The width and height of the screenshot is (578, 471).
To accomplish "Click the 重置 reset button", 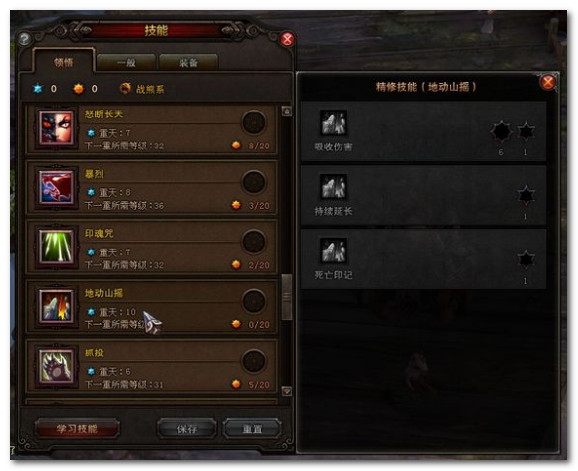I will (x=253, y=429).
